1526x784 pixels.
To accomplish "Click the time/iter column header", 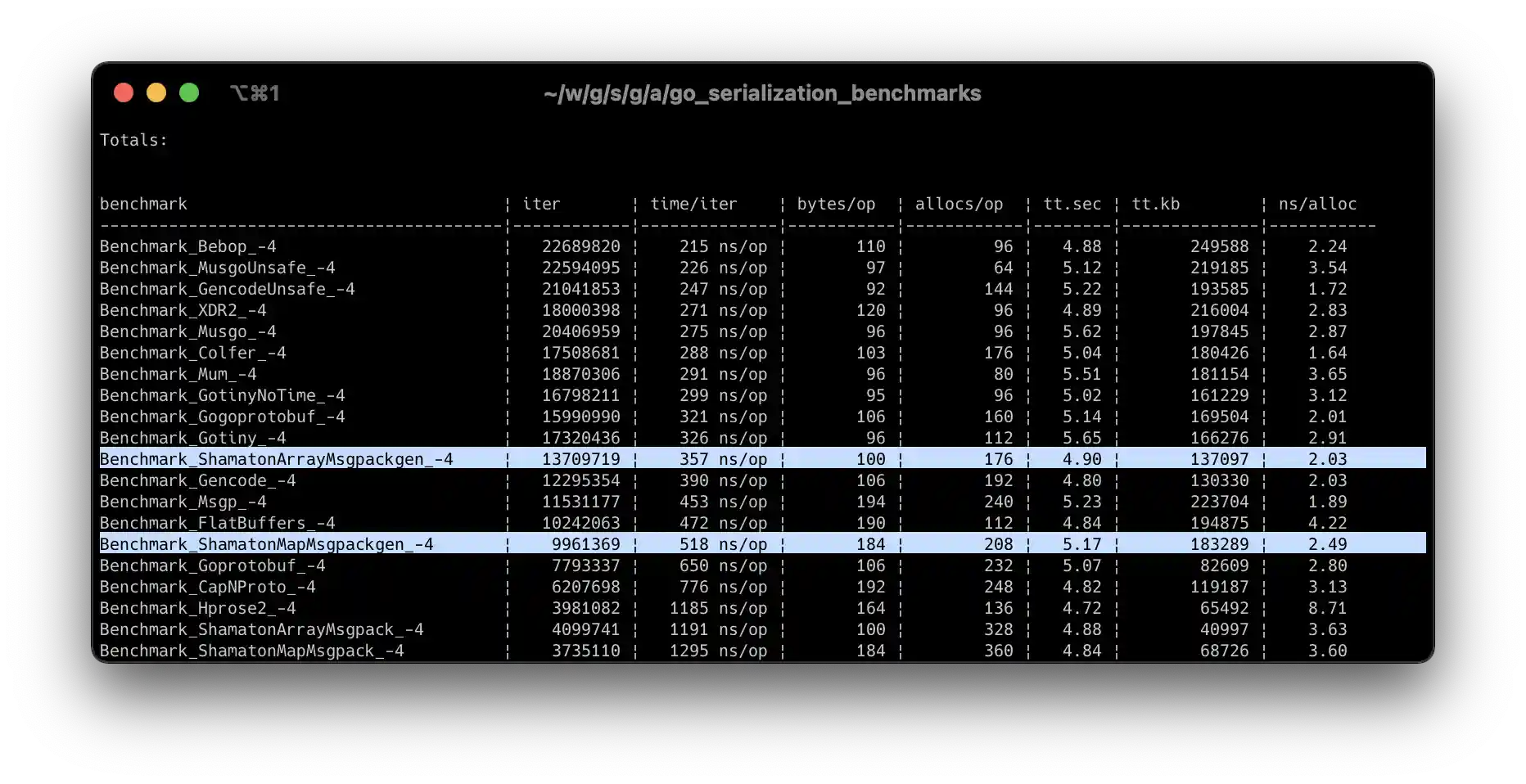I will click(x=694, y=204).
